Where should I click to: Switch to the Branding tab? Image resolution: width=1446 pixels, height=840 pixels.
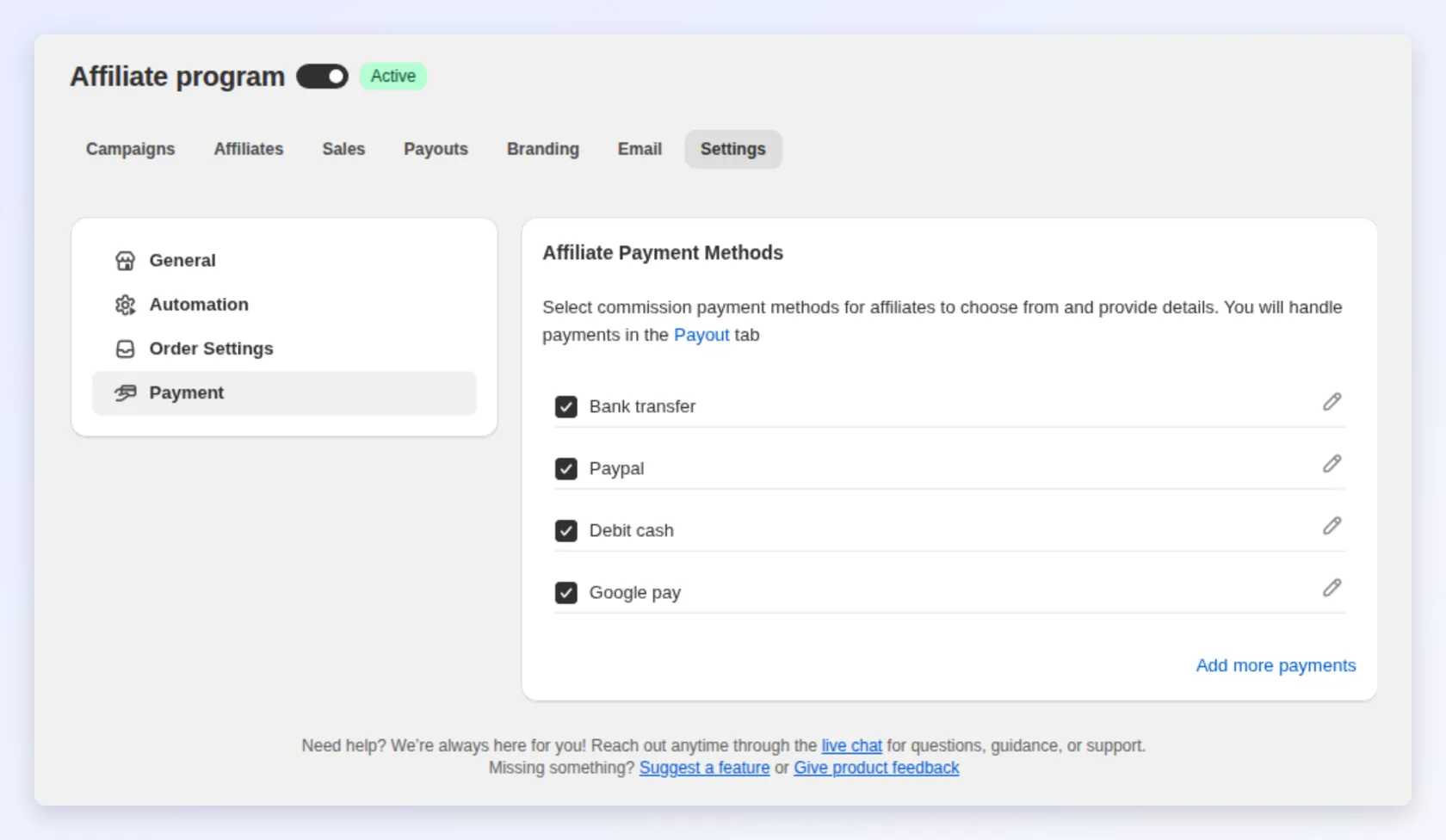(x=543, y=149)
